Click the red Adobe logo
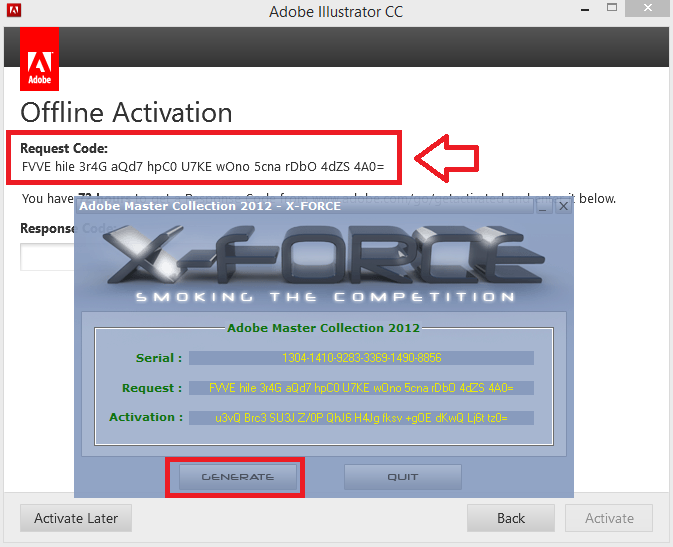Screen dimensions: 673x547 [x=39, y=59]
